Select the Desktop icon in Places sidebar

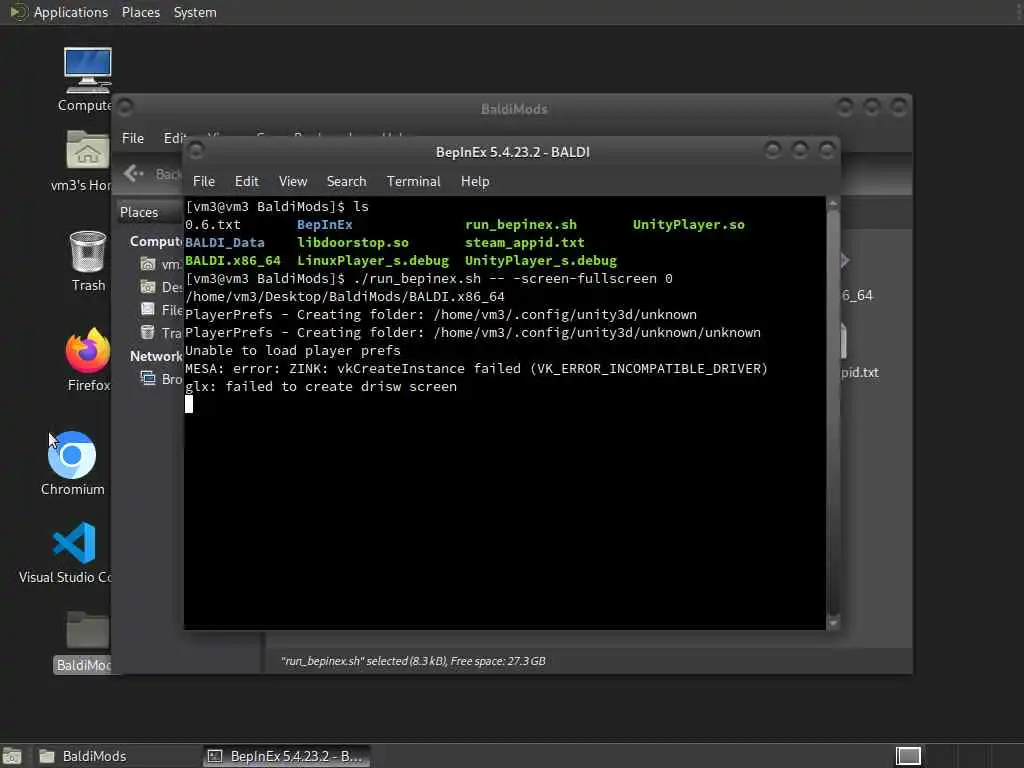(x=148, y=287)
